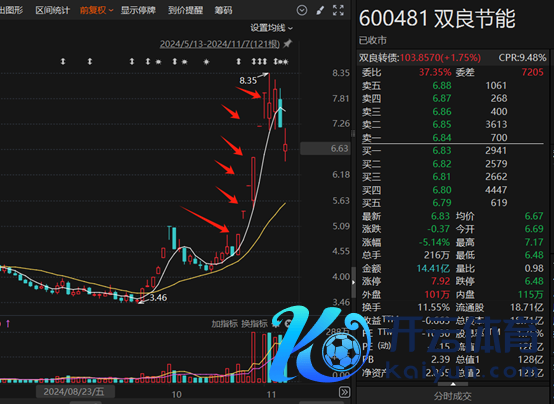
Task: Open the 分时成交 tab
Action: tap(453, 396)
